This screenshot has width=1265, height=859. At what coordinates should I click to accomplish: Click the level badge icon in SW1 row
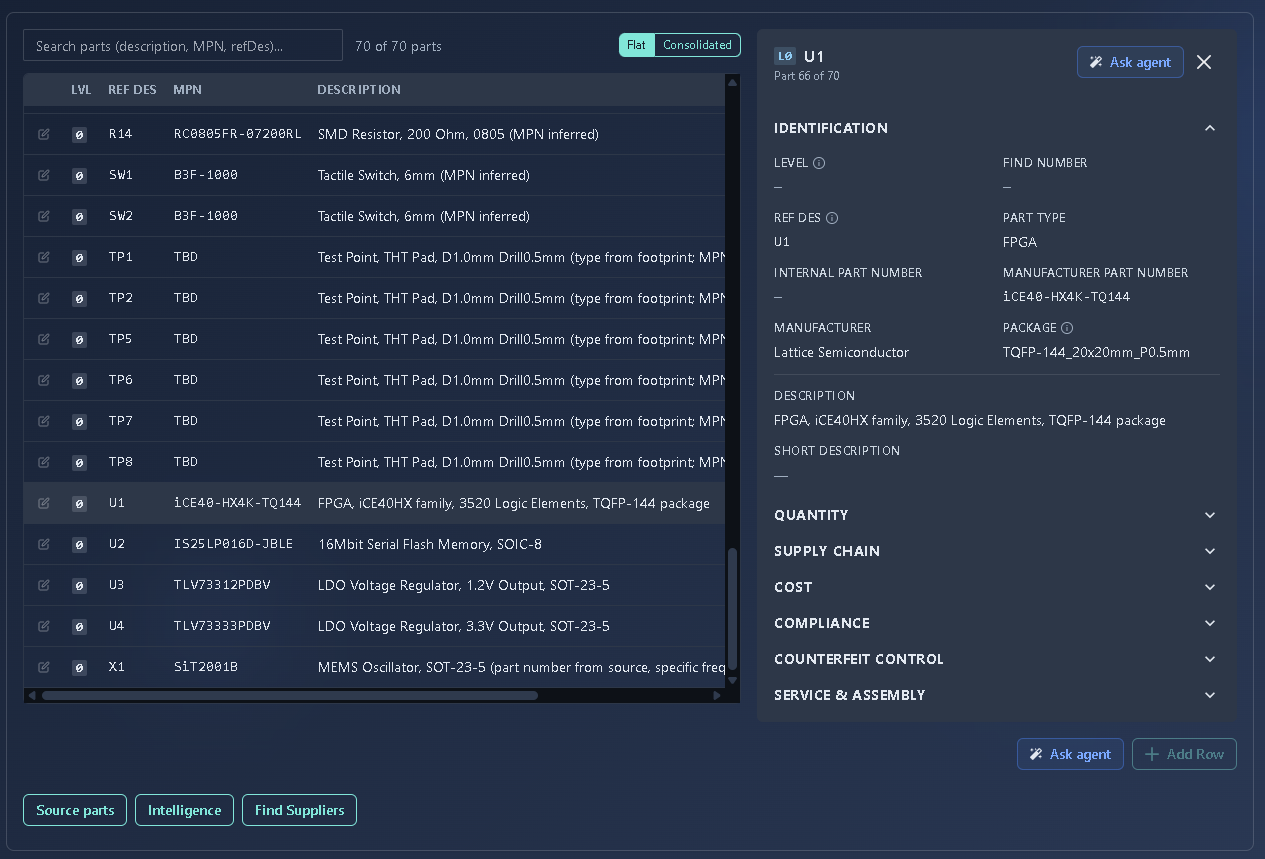(79, 175)
